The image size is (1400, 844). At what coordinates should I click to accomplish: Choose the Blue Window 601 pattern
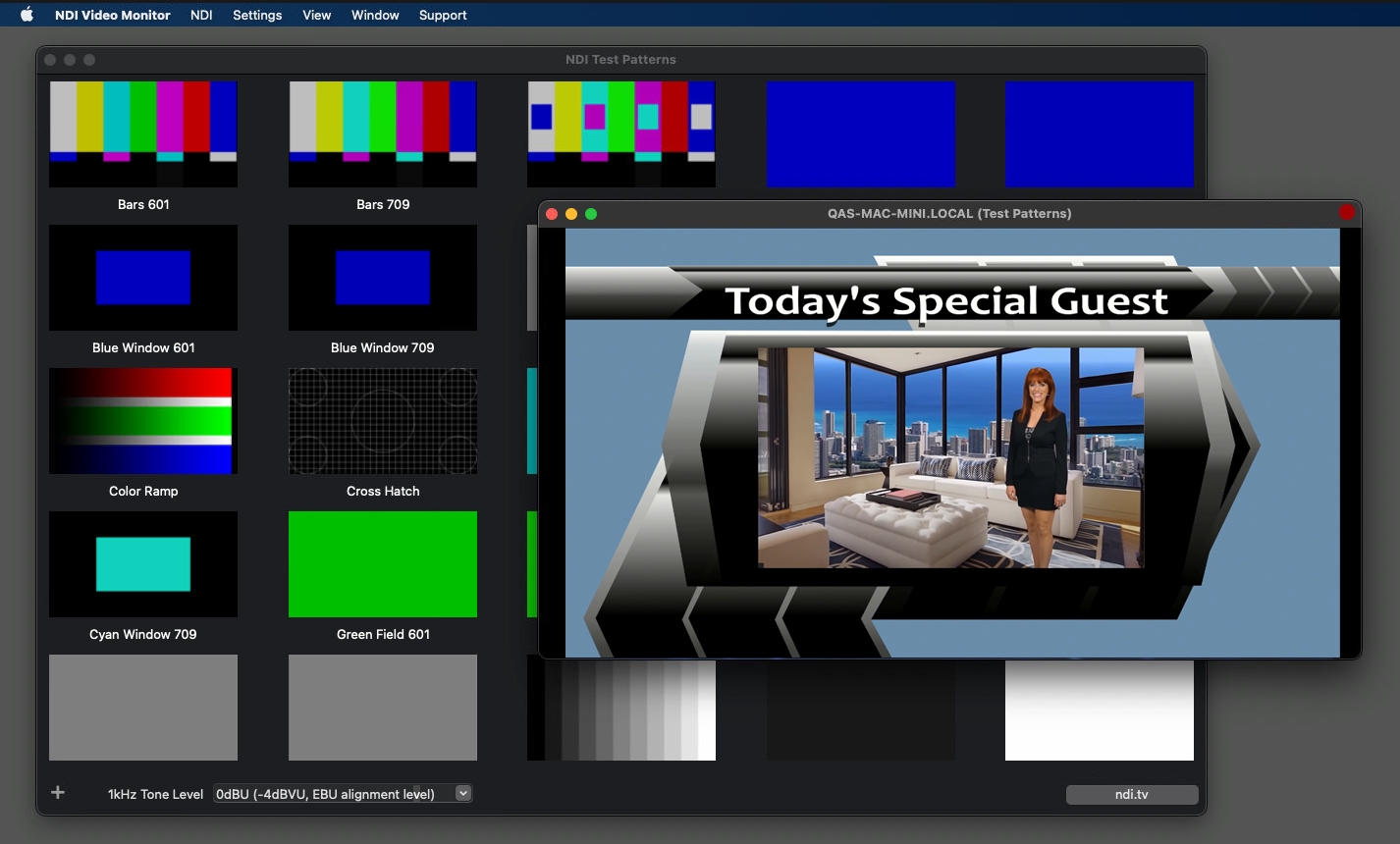pyautogui.click(x=143, y=278)
